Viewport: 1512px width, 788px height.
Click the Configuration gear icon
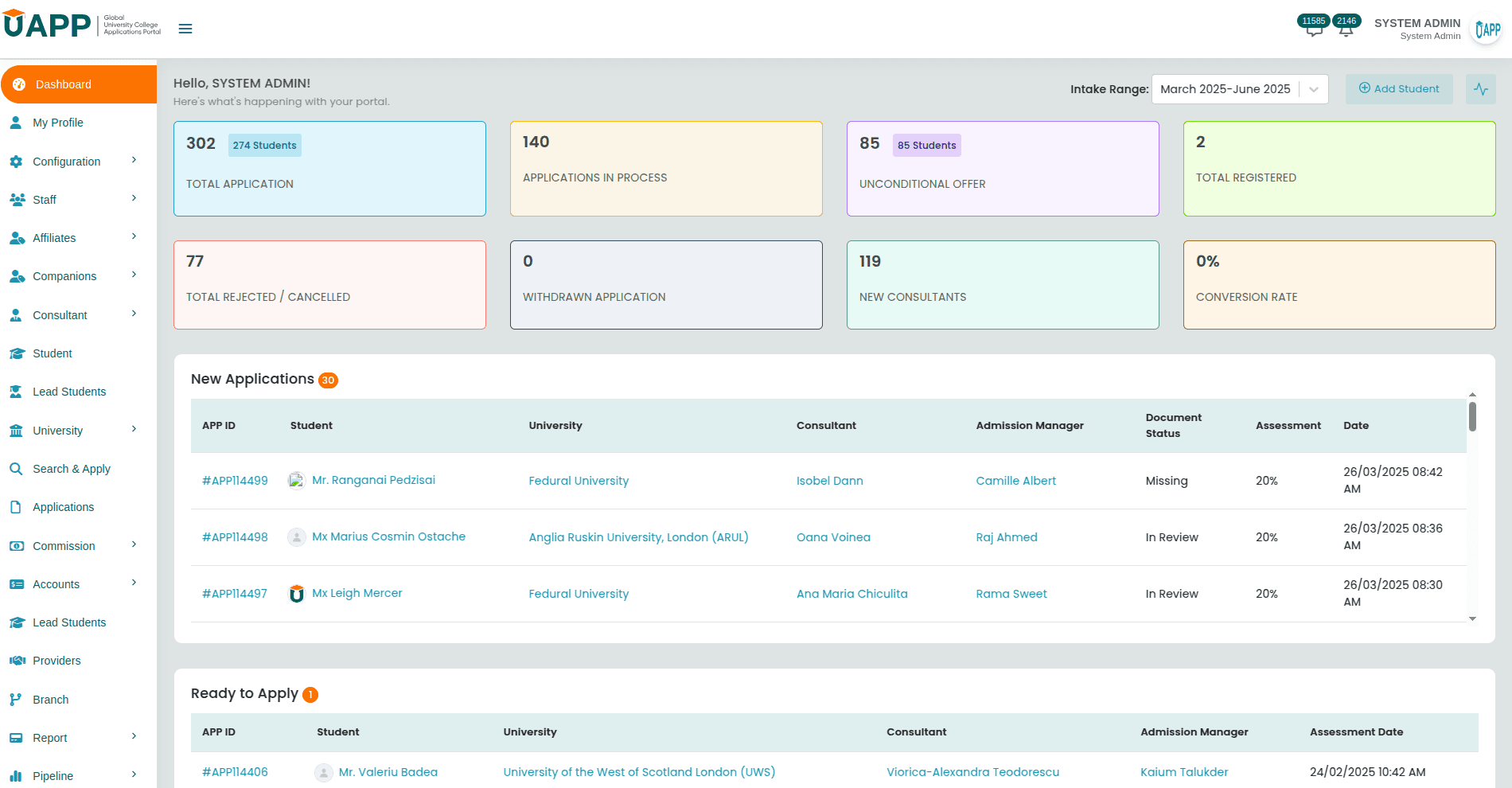(x=16, y=162)
